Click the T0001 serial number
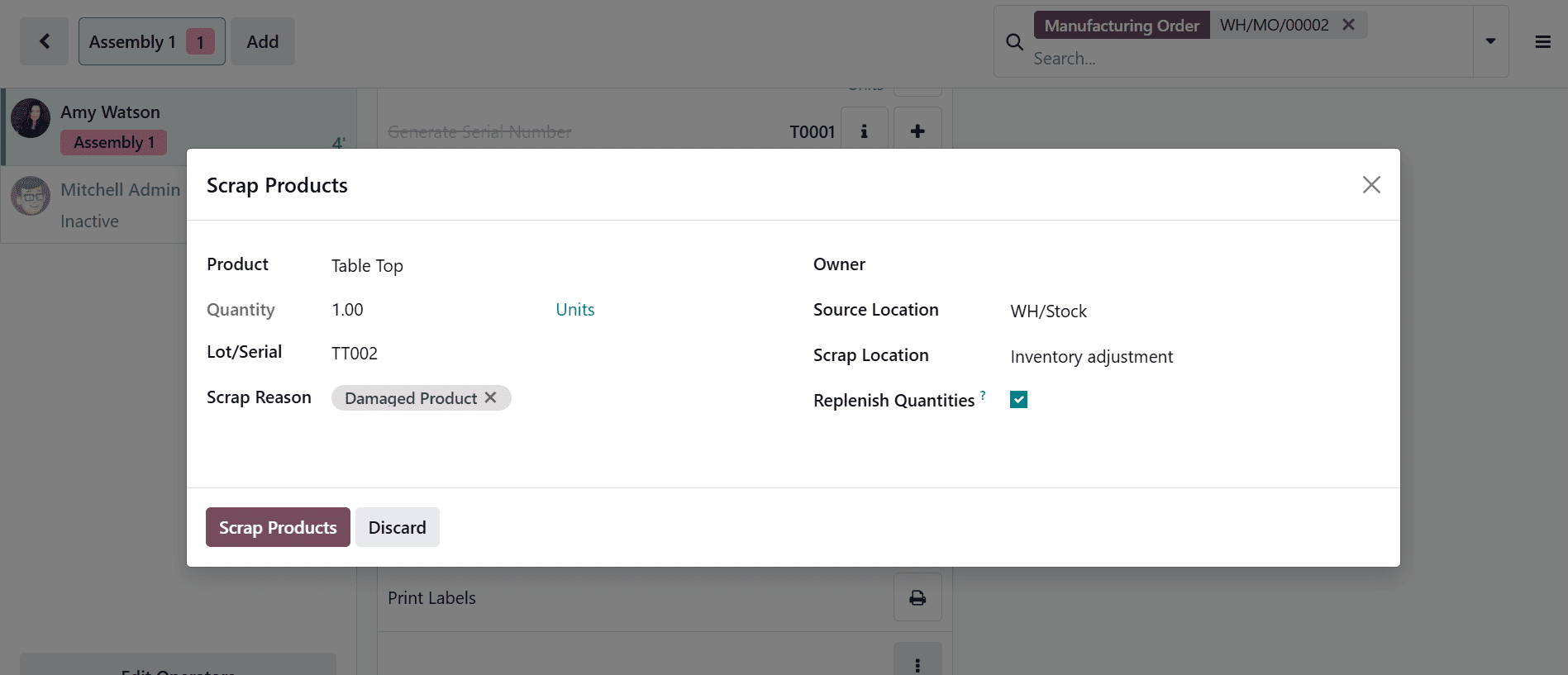The image size is (1568, 675). coord(813,132)
